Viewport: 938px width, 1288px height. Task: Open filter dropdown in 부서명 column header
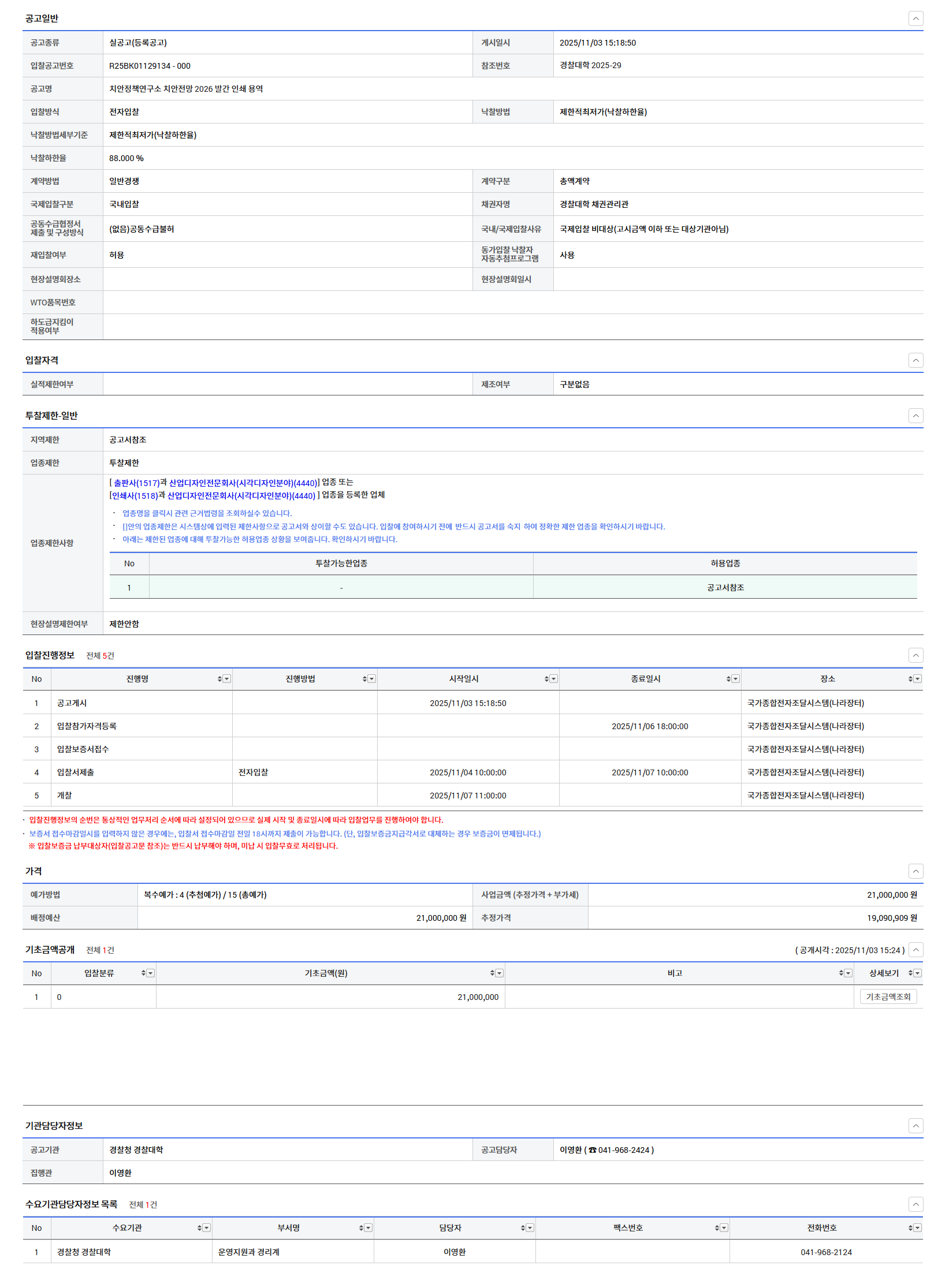click(x=368, y=1228)
